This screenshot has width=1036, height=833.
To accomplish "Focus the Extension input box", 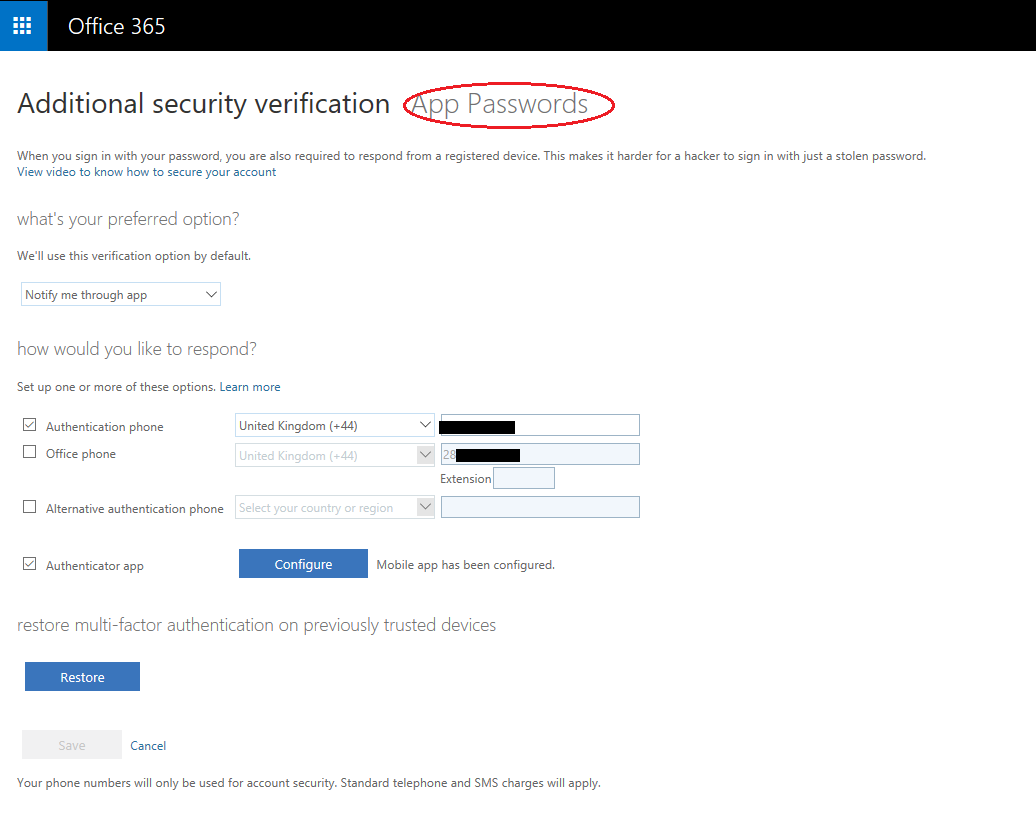I will click(524, 479).
